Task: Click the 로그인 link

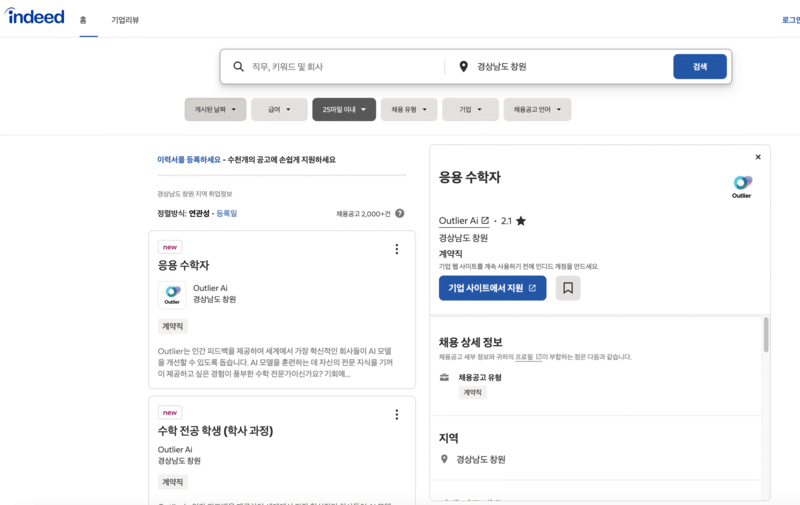Action: tap(790, 20)
